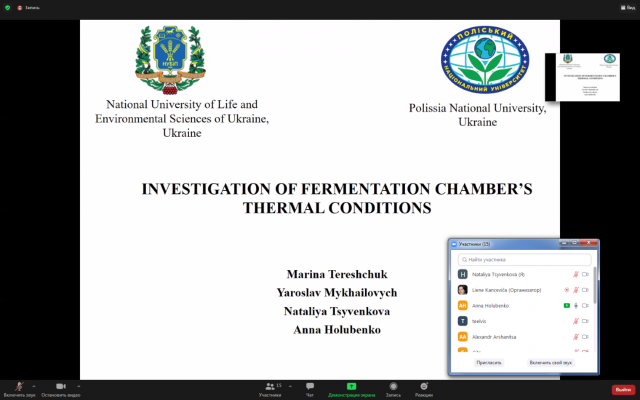Click the participants list vertical scrollbar
Screen dimensions: 640x400
tap(595, 286)
